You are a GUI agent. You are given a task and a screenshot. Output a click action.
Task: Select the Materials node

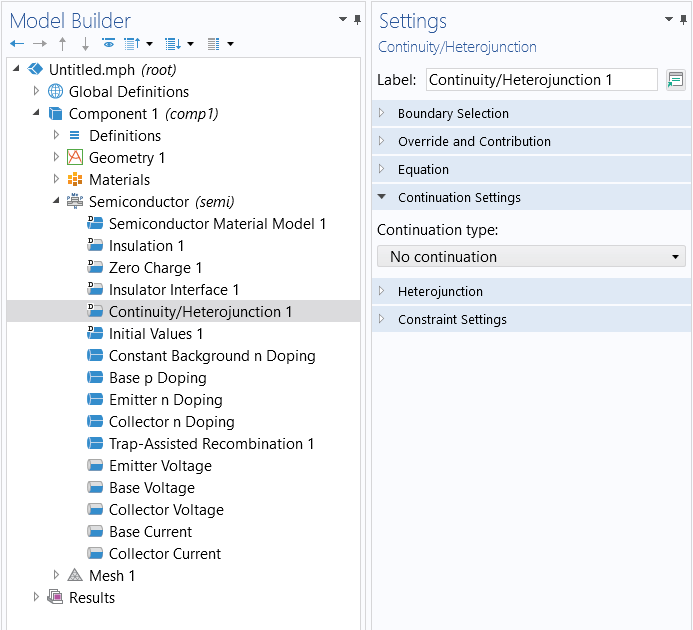[x=119, y=180]
